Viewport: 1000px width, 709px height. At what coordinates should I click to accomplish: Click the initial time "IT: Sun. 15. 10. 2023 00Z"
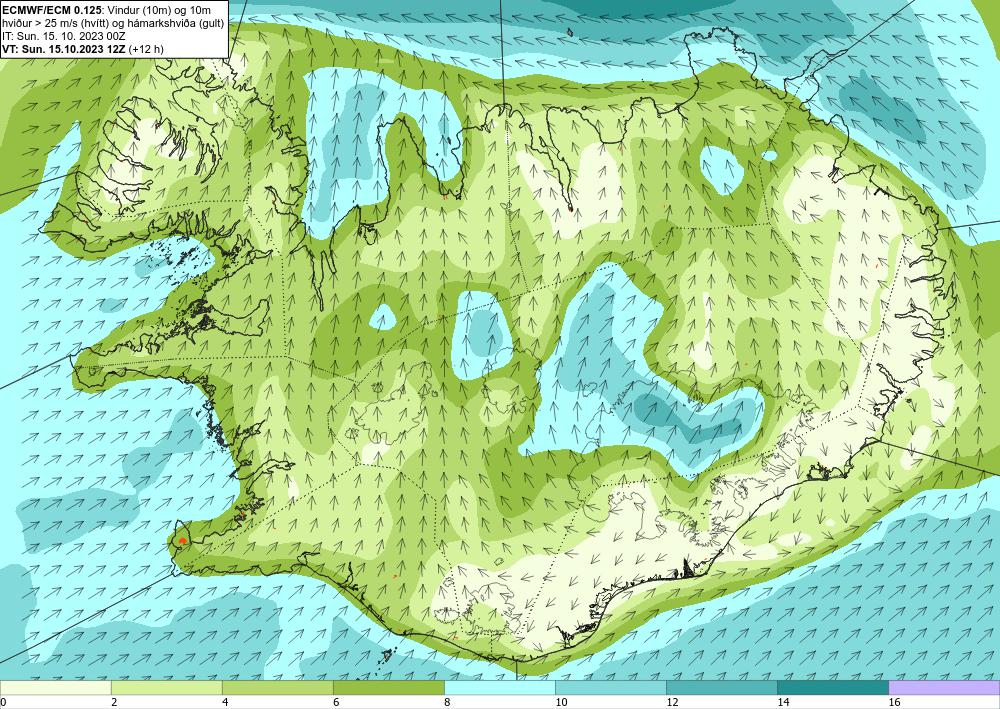pyautogui.click(x=64, y=36)
